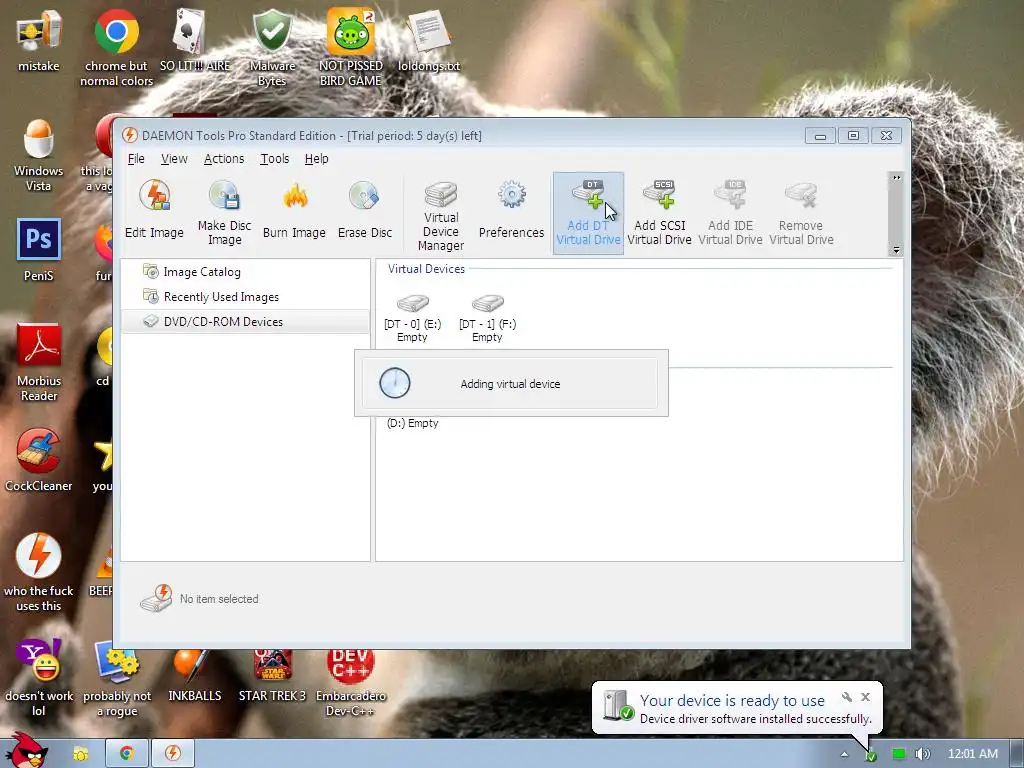Launch the Burn Image tool
The width and height of the screenshot is (1024, 768).
[294, 210]
